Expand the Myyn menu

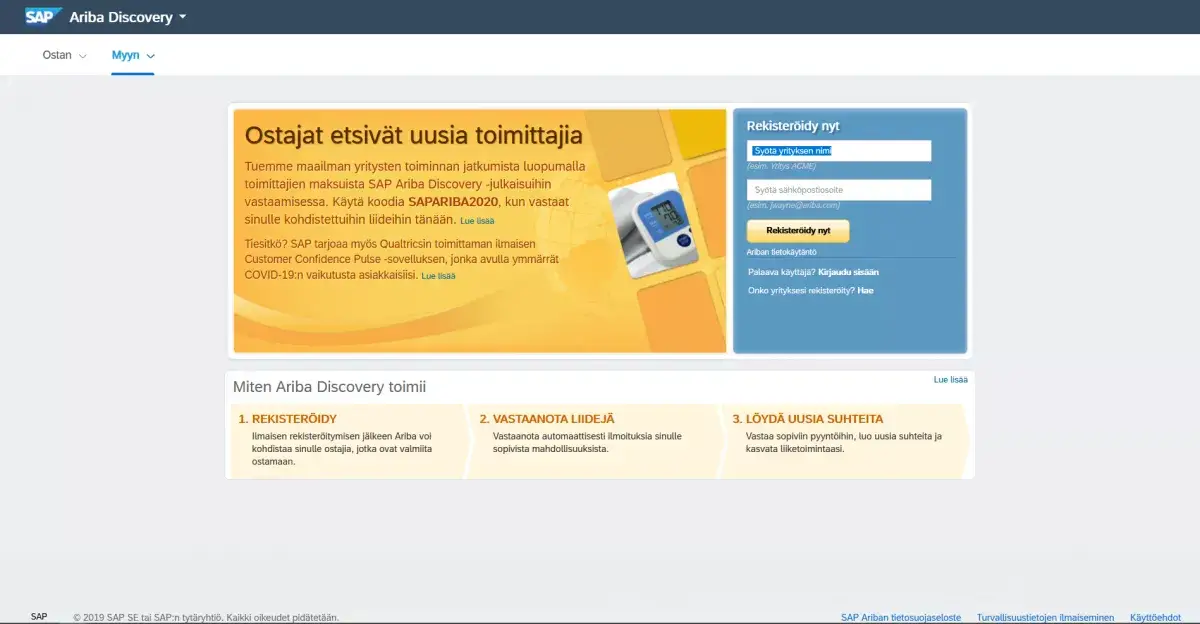(x=133, y=55)
